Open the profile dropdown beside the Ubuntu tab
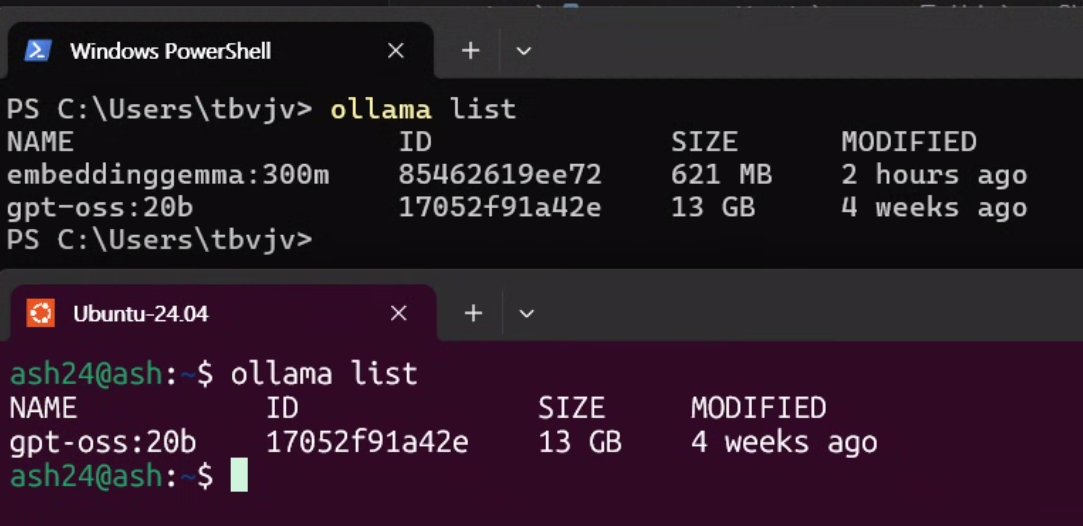The height and width of the screenshot is (526, 1083). click(526, 314)
